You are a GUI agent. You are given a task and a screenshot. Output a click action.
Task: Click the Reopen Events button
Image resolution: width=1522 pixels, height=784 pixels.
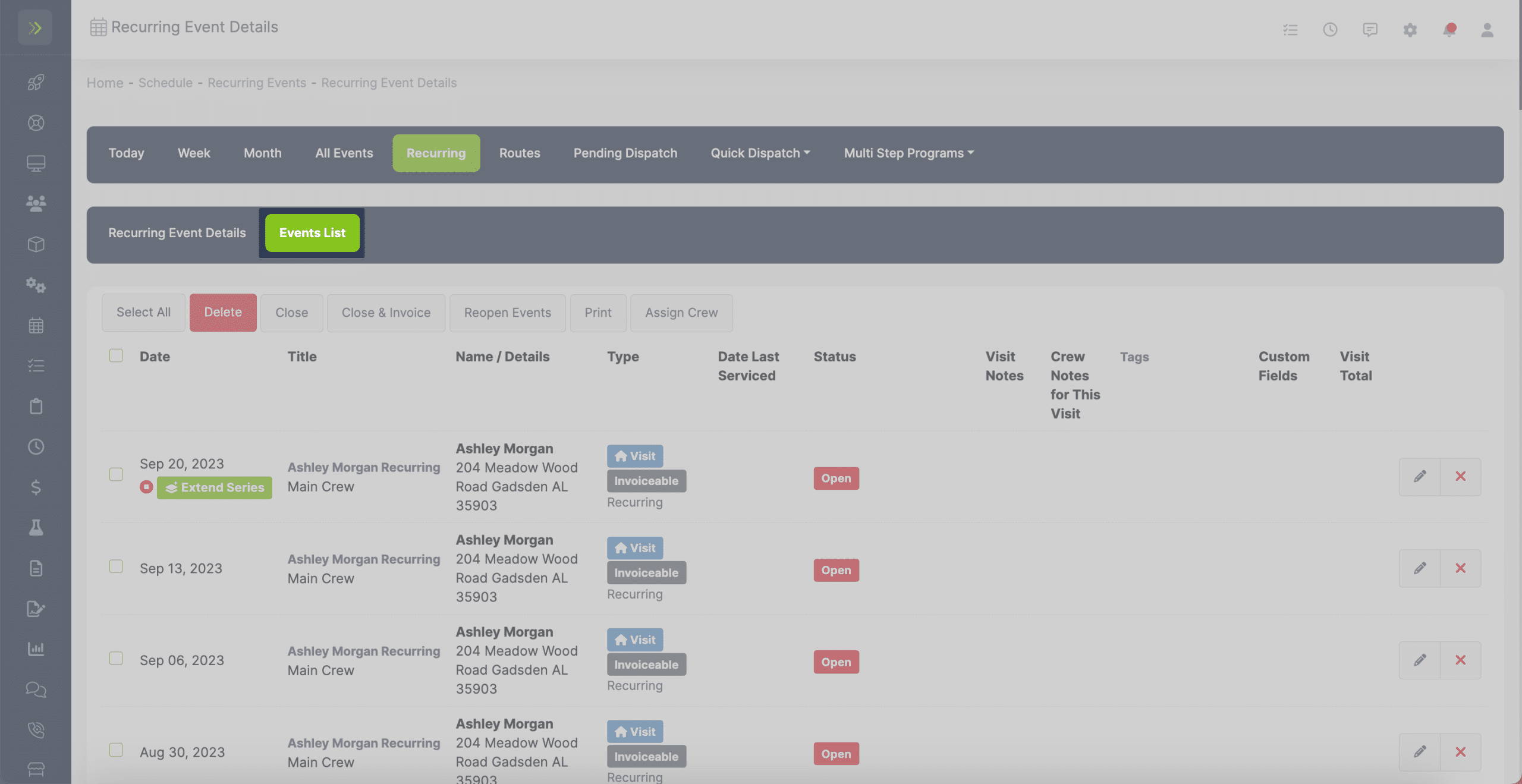tap(508, 313)
